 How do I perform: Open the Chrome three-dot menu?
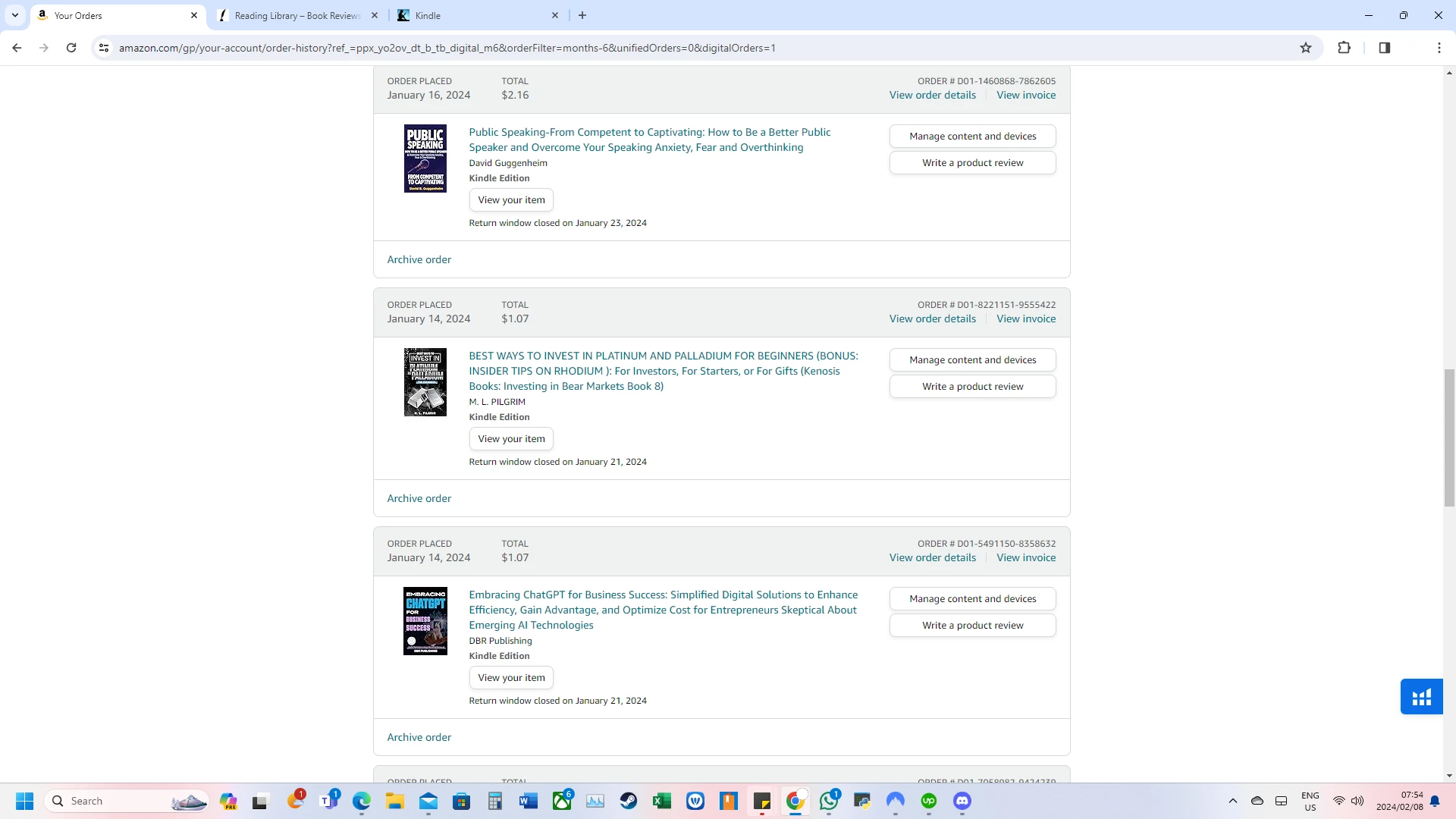pos(1439,48)
